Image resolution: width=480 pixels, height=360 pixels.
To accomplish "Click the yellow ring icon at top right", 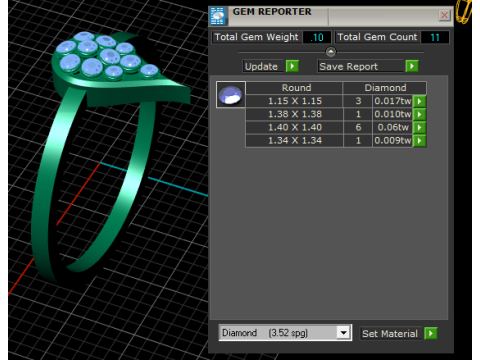I will (x=464, y=11).
